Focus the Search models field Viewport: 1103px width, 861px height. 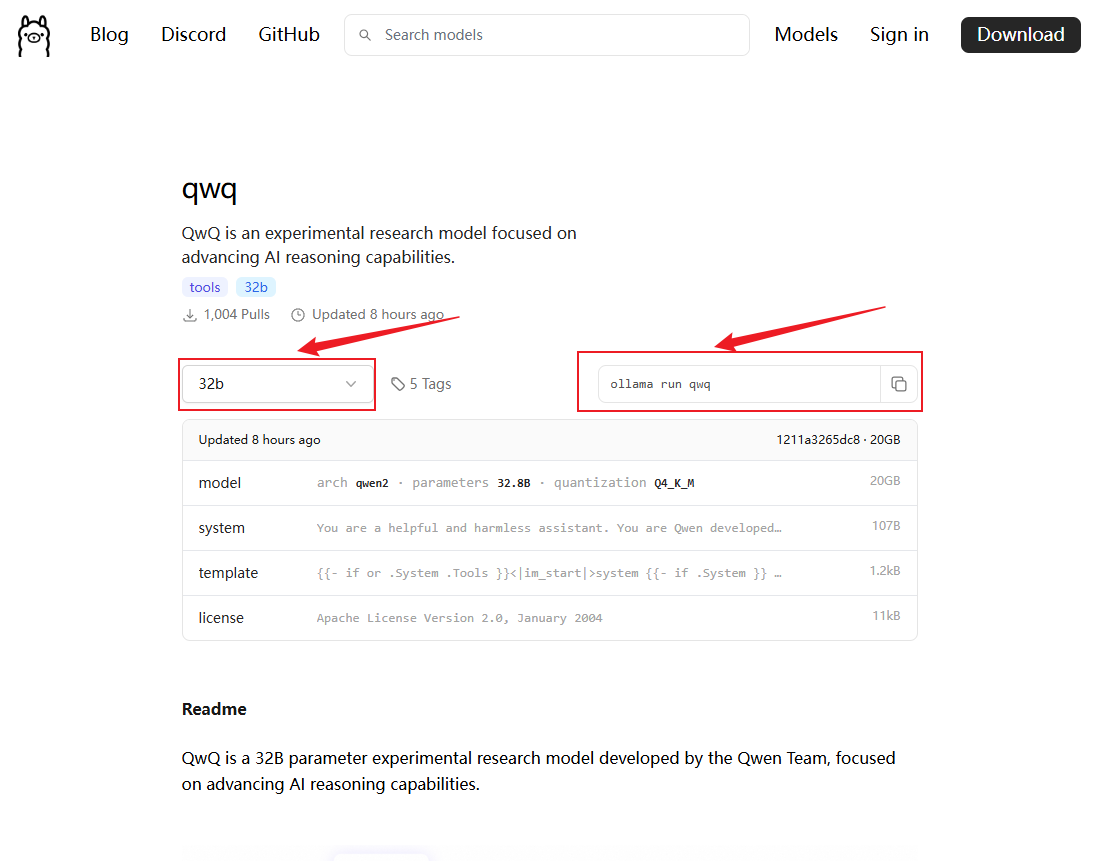(x=560, y=35)
